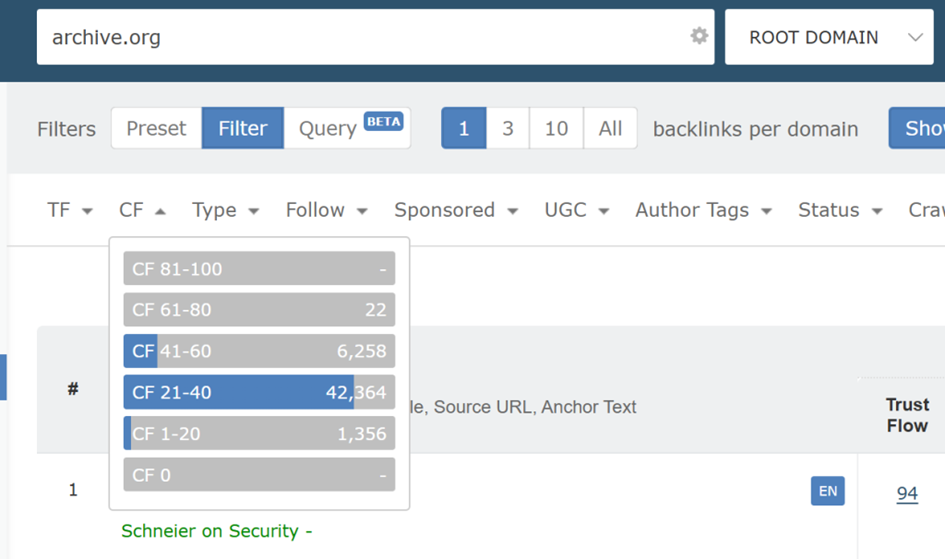Open the UGC filter dropdown

tap(576, 210)
